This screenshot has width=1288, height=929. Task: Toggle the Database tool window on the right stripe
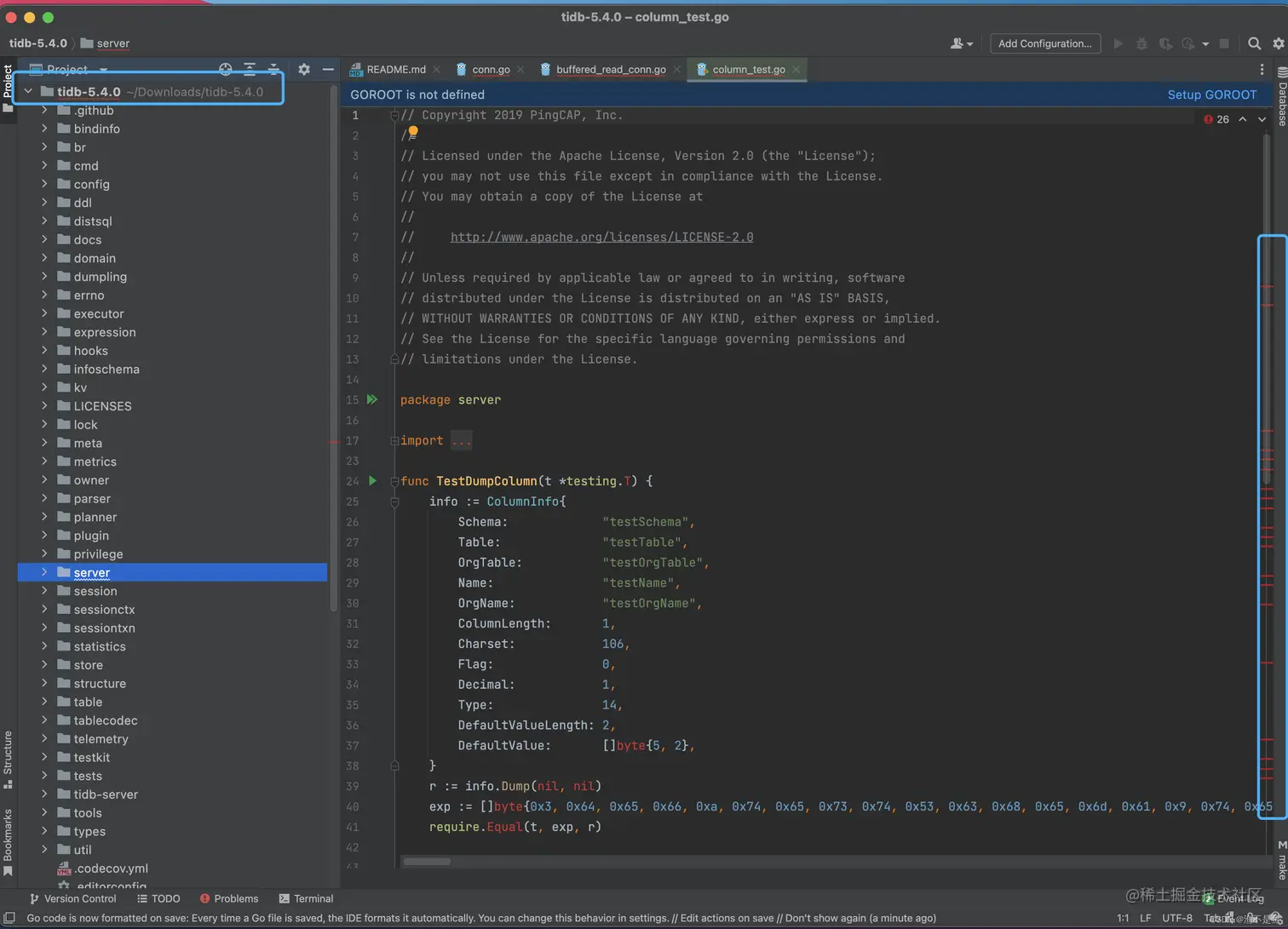click(x=1282, y=98)
